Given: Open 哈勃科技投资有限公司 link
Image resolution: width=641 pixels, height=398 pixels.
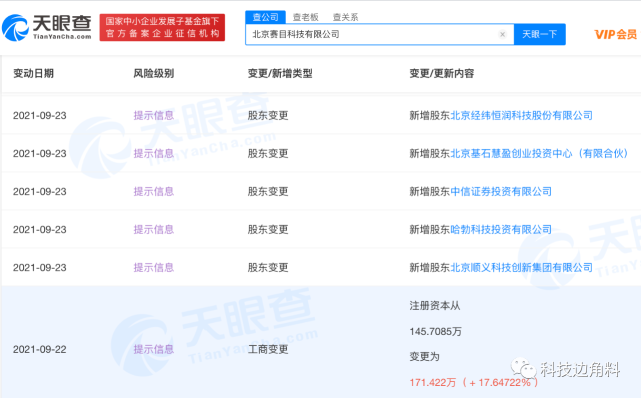Looking at the screenshot, I should [501, 230].
